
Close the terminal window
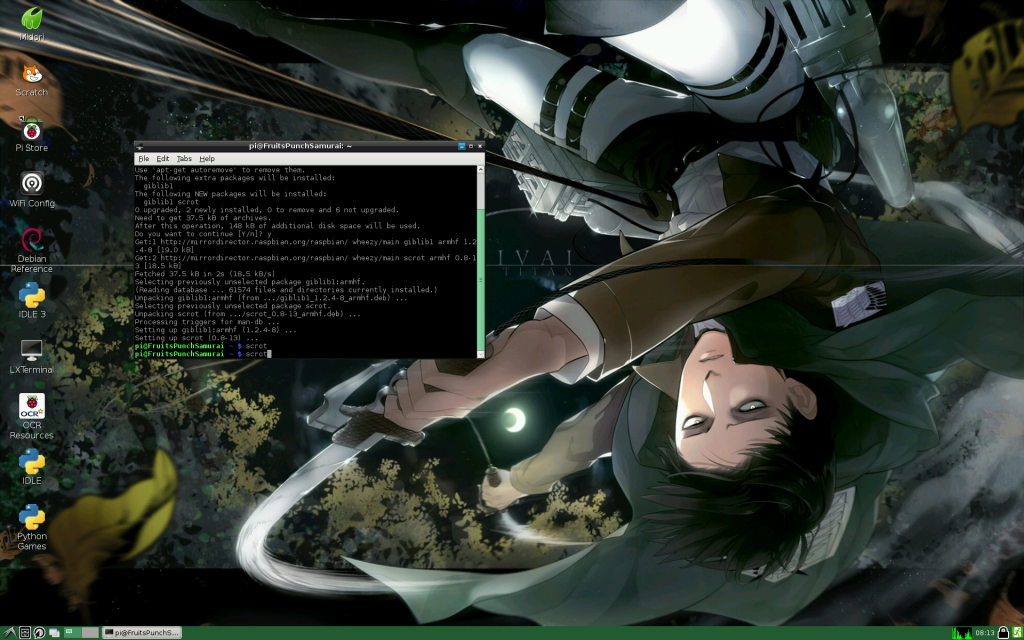(x=480, y=146)
